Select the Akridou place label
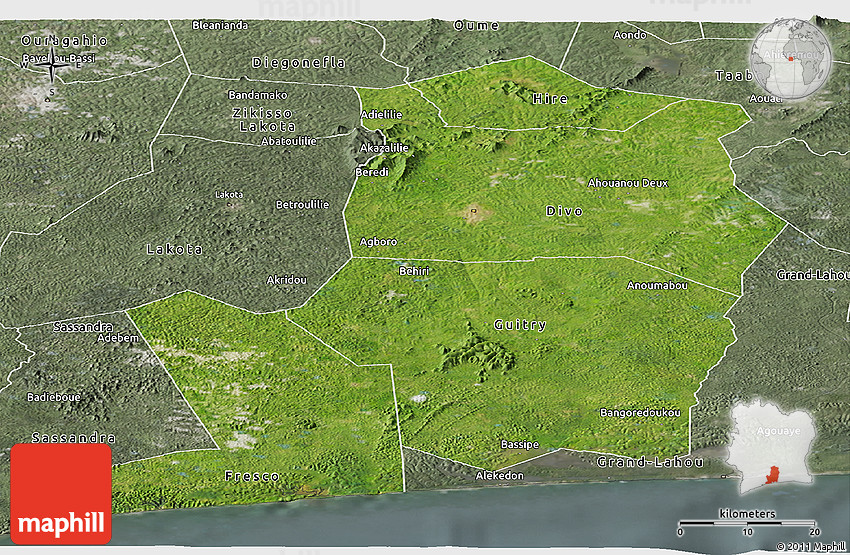850x555 pixels. point(287,280)
